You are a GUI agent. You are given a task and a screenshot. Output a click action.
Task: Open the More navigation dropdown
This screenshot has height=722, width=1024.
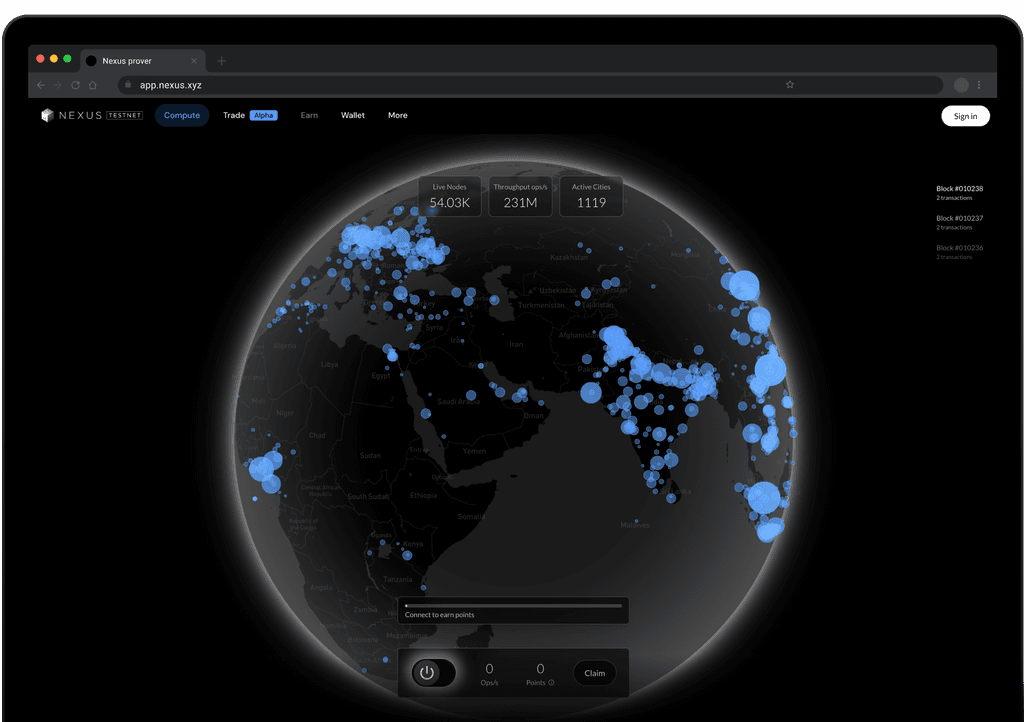[x=397, y=115]
